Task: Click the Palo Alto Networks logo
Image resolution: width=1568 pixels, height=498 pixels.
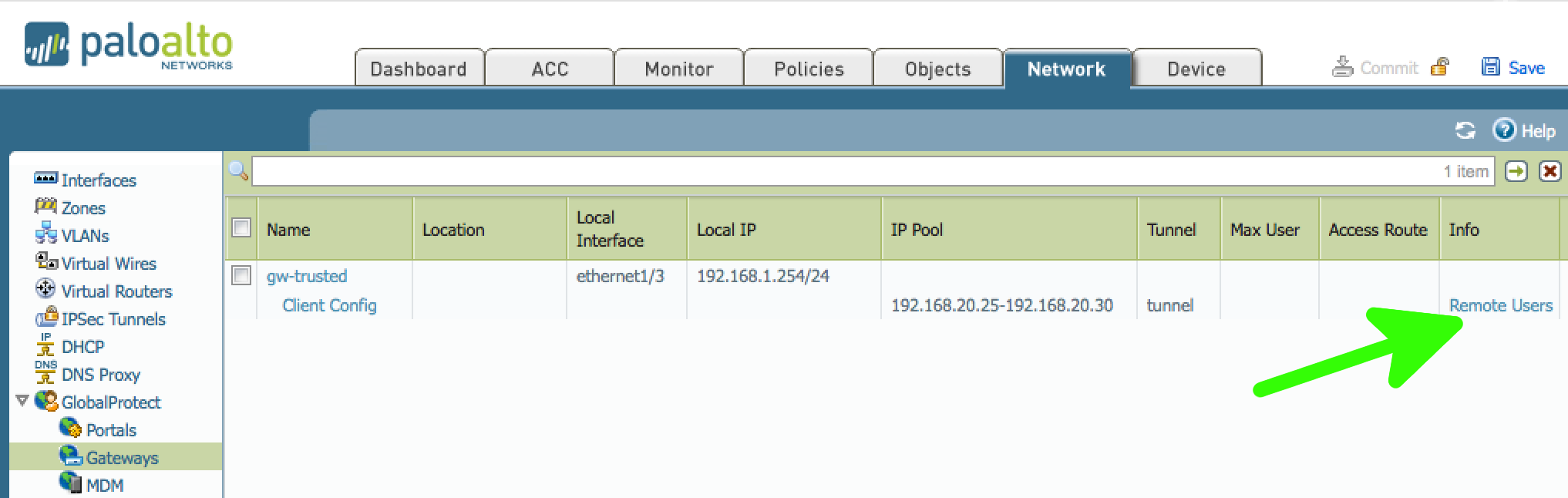Action: tap(129, 45)
